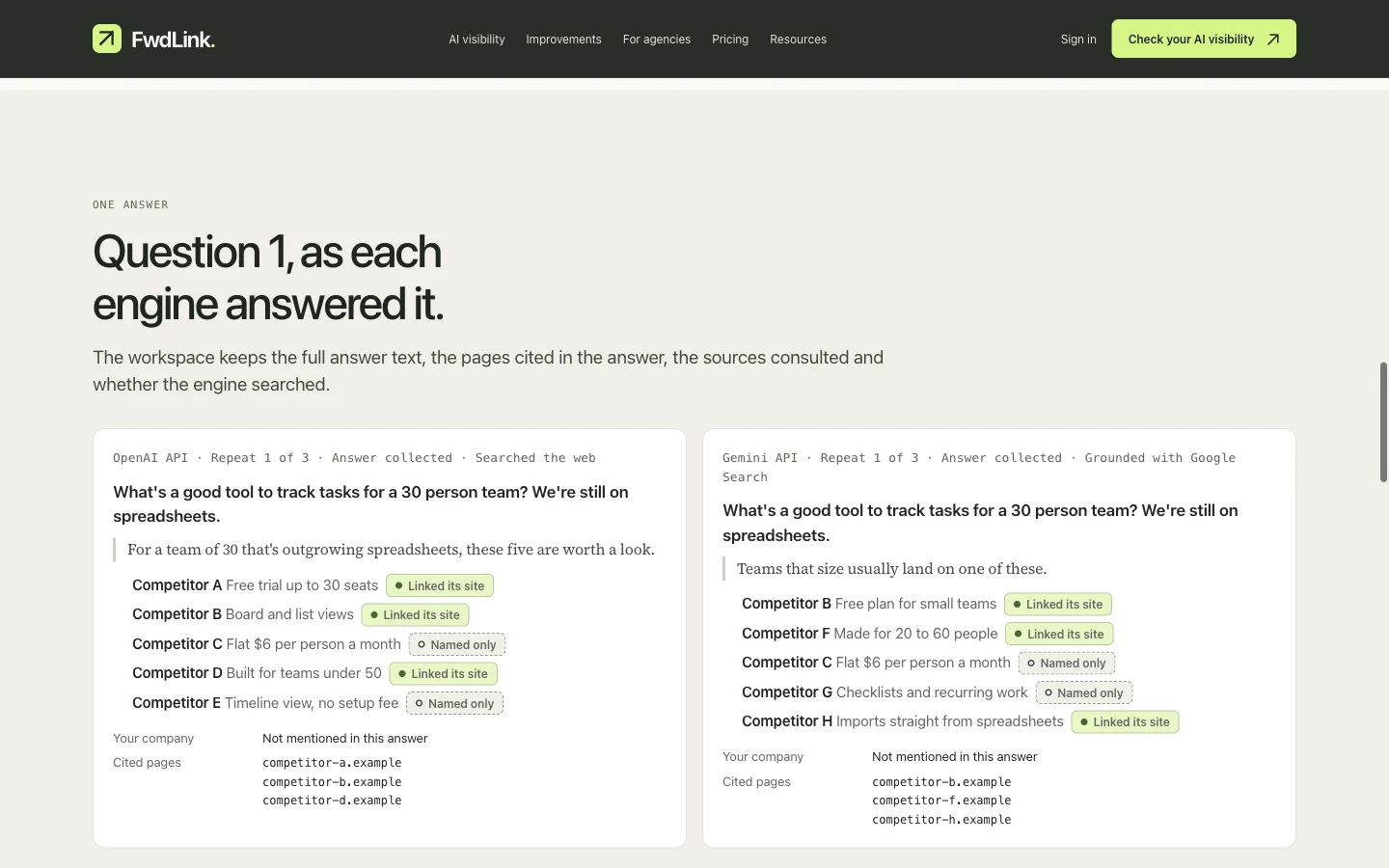This screenshot has height=868, width=1389.
Task: Click 'Checklists and recurring work' description
Action: point(932,692)
